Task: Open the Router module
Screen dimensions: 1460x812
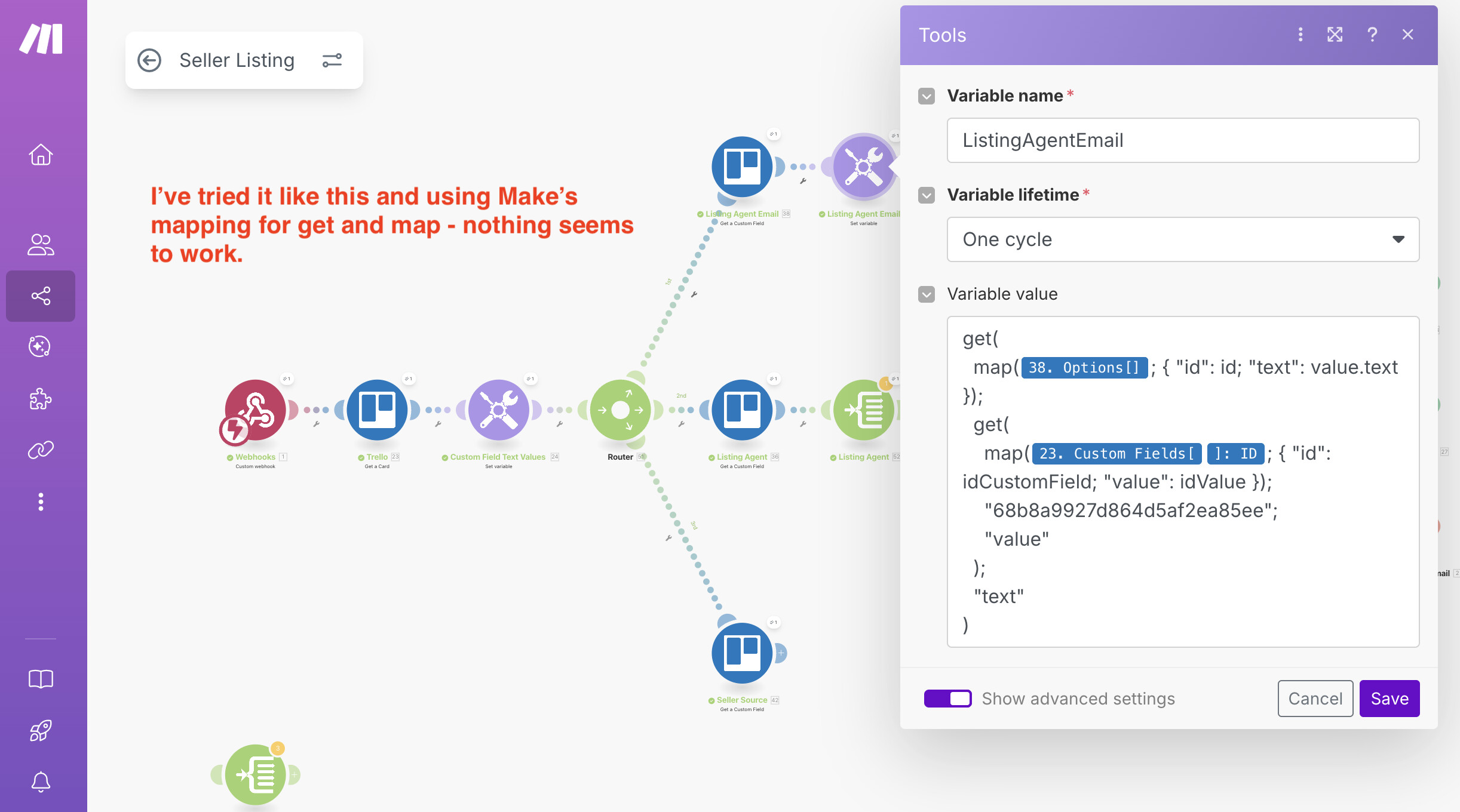Action: [620, 410]
